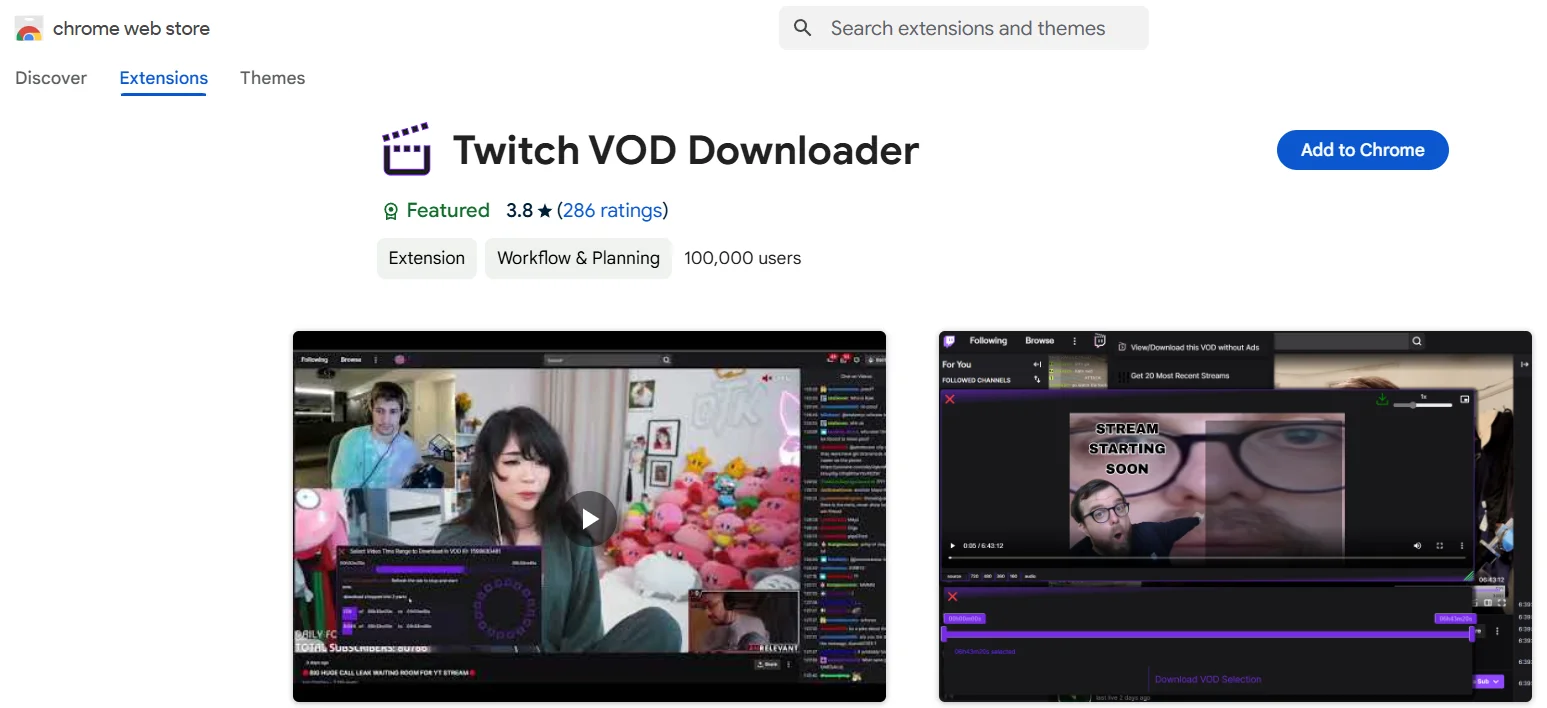Viewport: 1547px width, 708px height.
Task: Play the first promotional screenshot video
Action: (x=589, y=518)
